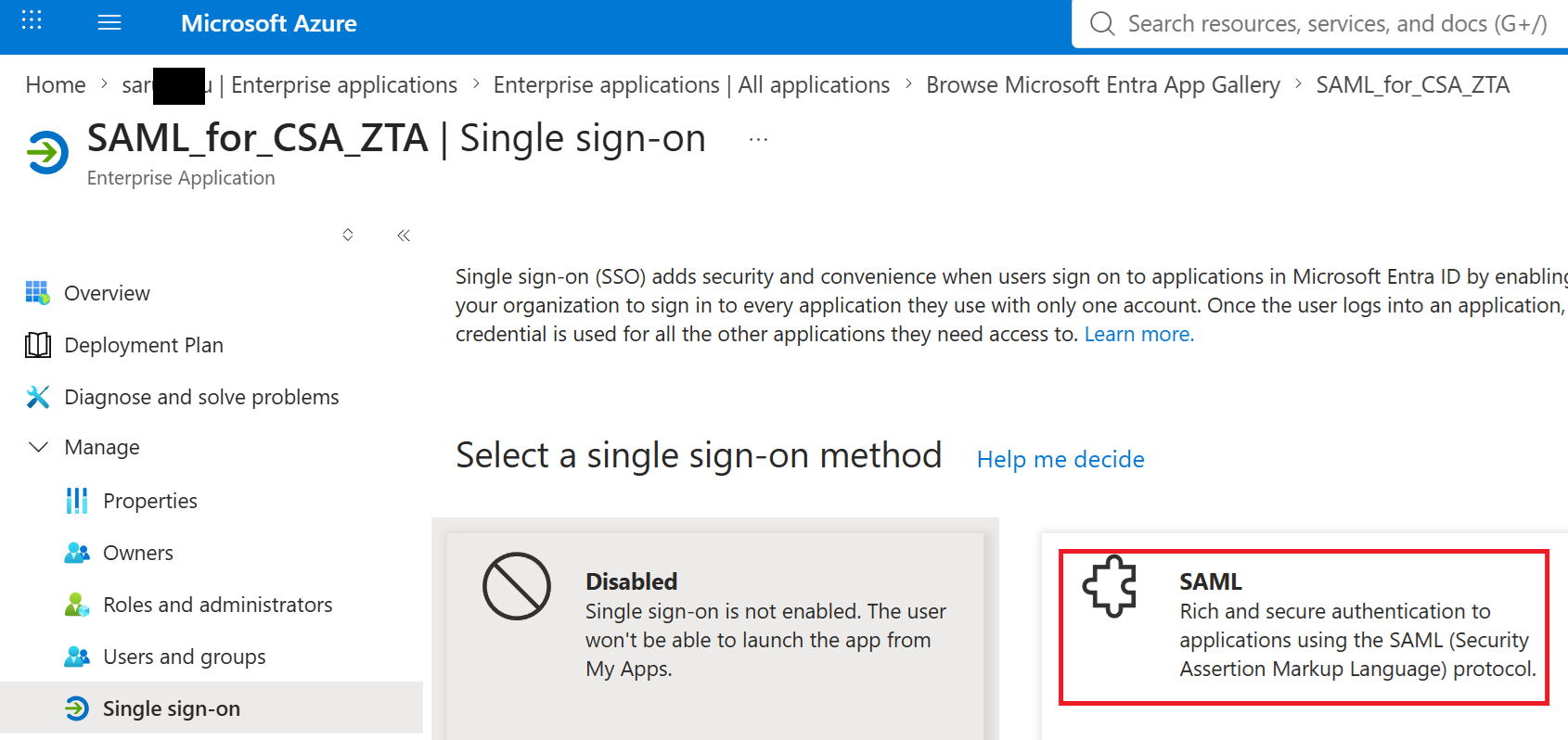This screenshot has height=740, width=1568.
Task: Click the Roles and administrators icon
Action: coord(77,605)
